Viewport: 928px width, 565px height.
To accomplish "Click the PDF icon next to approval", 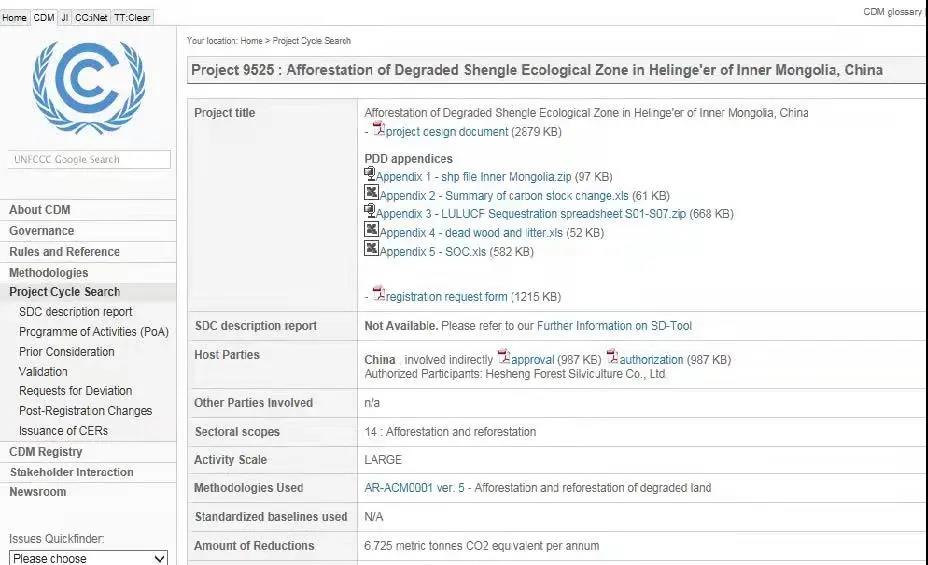I will 504,357.
